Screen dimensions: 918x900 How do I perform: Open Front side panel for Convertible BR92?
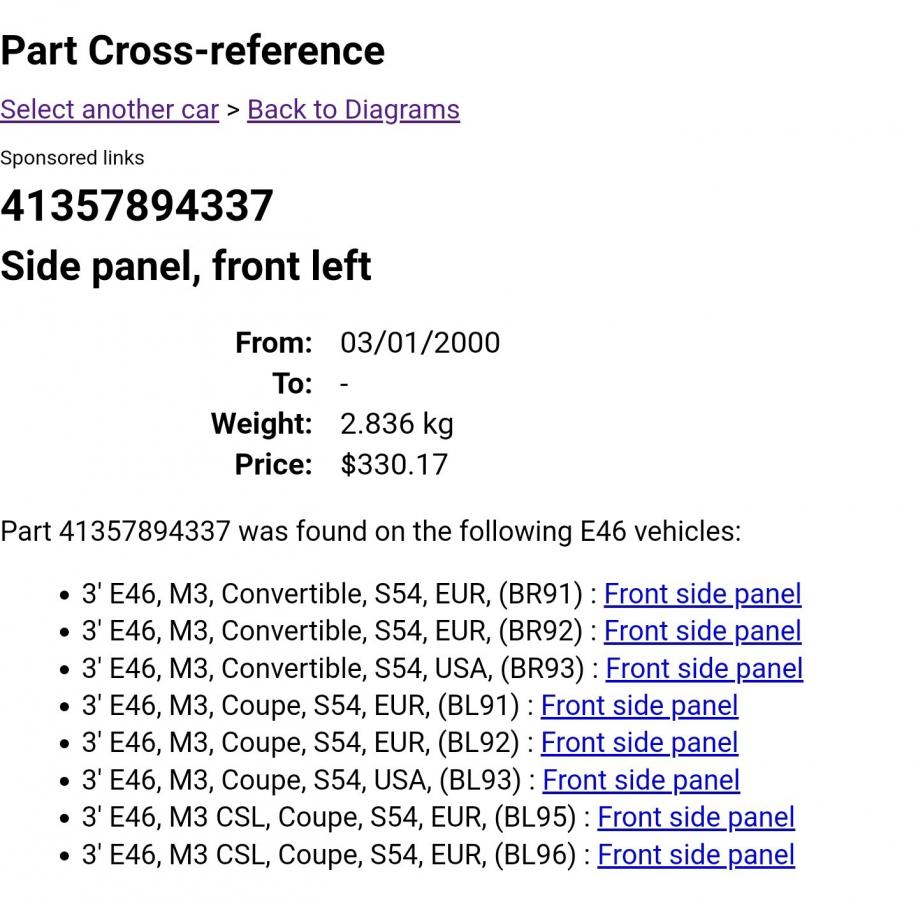click(702, 631)
